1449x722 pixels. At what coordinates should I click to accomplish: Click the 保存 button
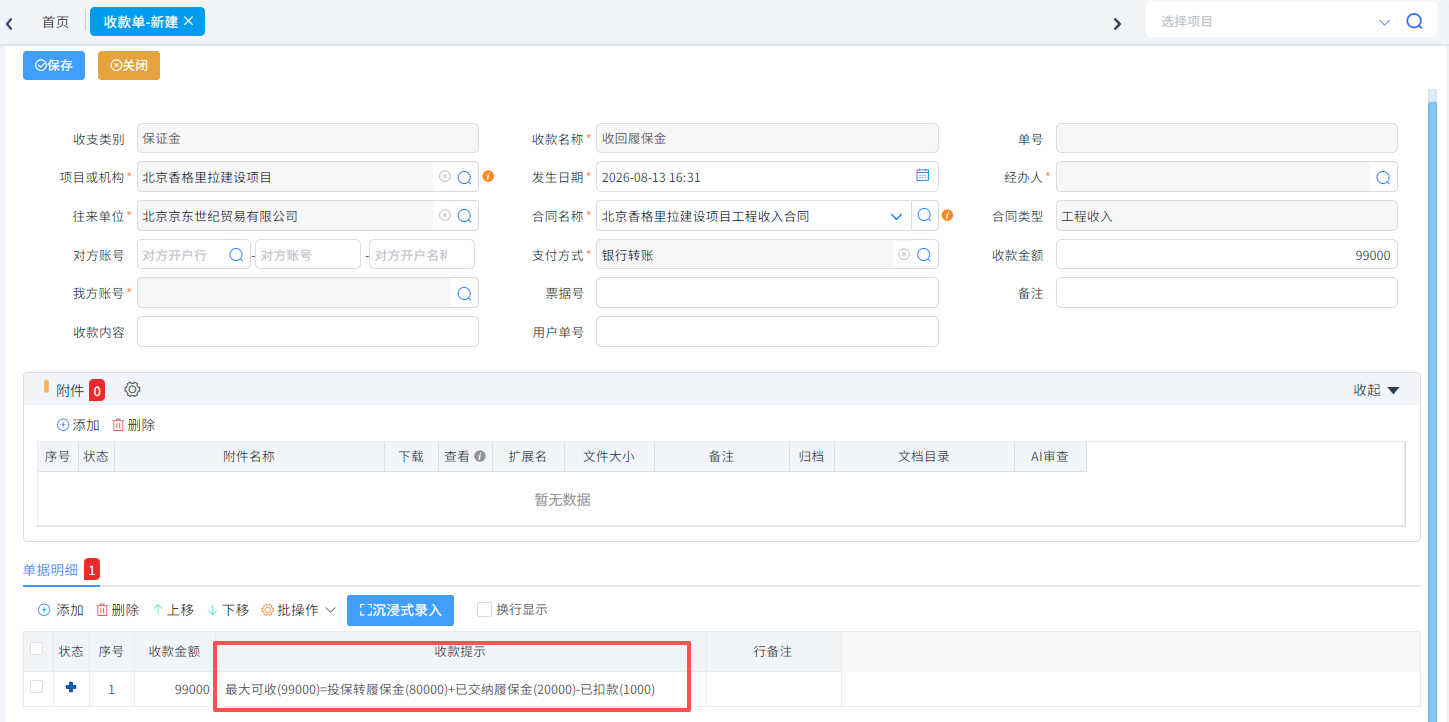coord(54,65)
